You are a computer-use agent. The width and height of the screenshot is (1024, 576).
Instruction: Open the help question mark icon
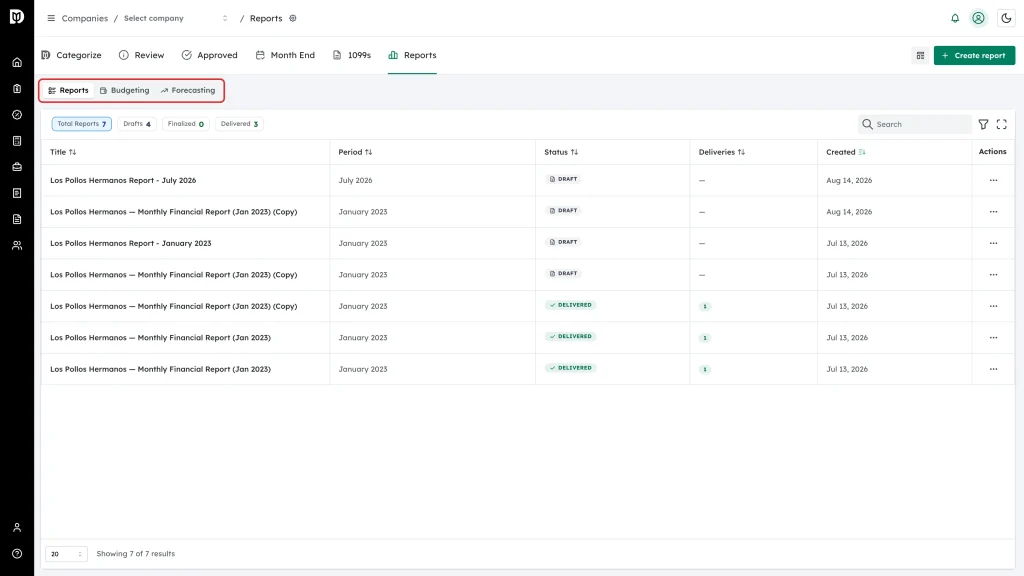tap(17, 554)
